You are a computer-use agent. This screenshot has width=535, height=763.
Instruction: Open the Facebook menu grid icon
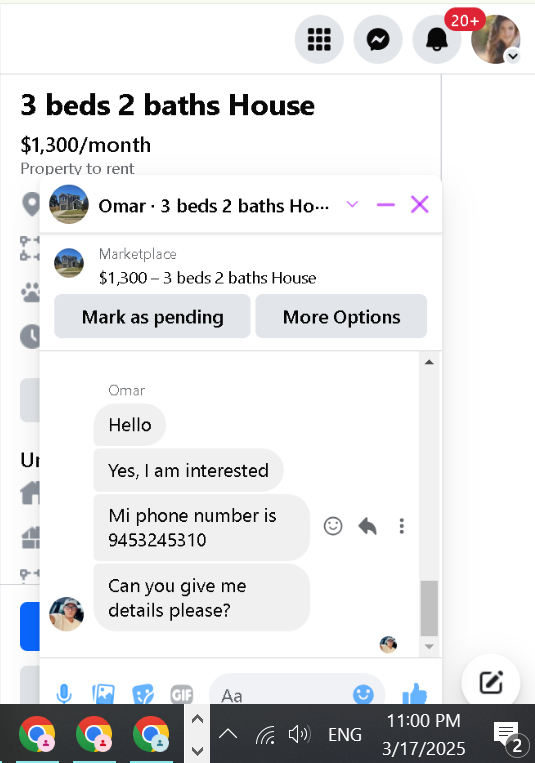(x=319, y=39)
